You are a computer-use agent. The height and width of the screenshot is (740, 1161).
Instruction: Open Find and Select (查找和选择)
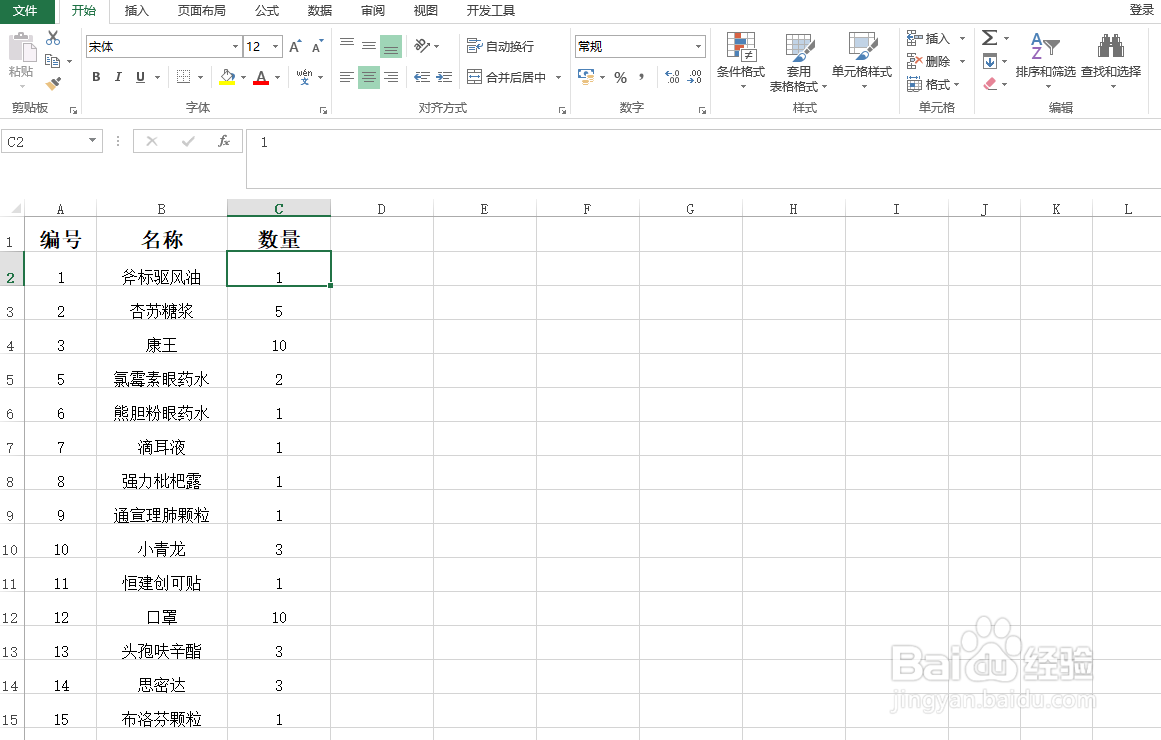coord(1111,60)
